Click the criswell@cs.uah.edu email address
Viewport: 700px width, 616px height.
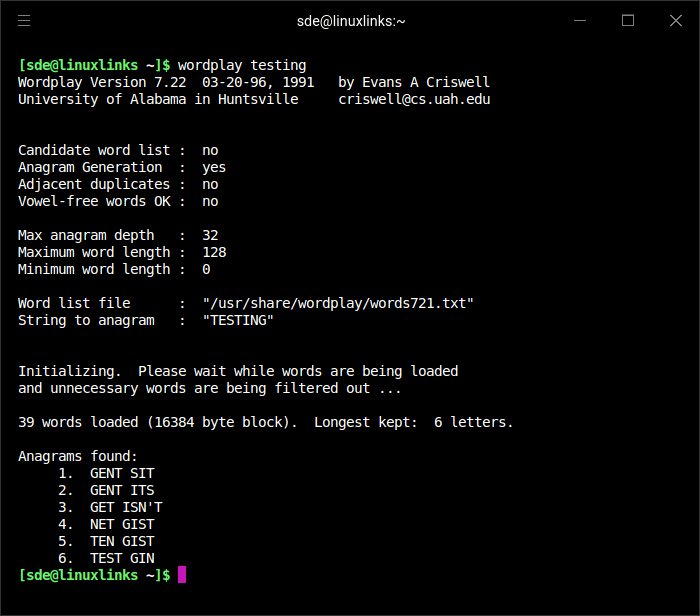point(414,99)
